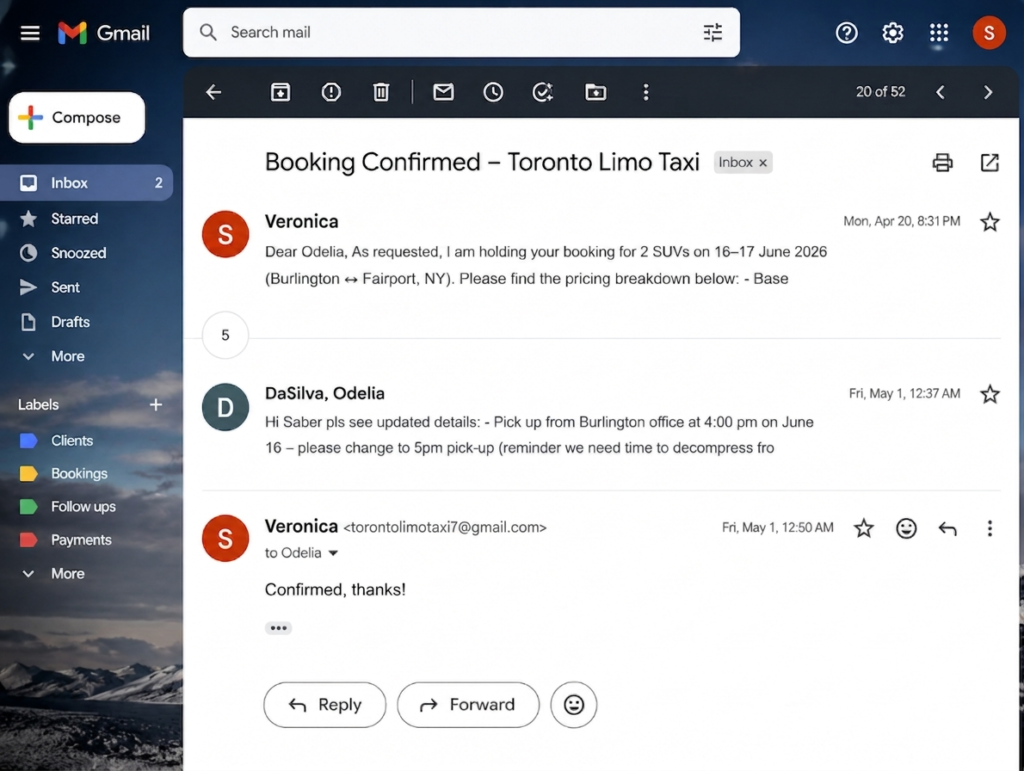This screenshot has height=771, width=1024.
Task: Star the May 1 12:50 AM message
Action: click(863, 527)
